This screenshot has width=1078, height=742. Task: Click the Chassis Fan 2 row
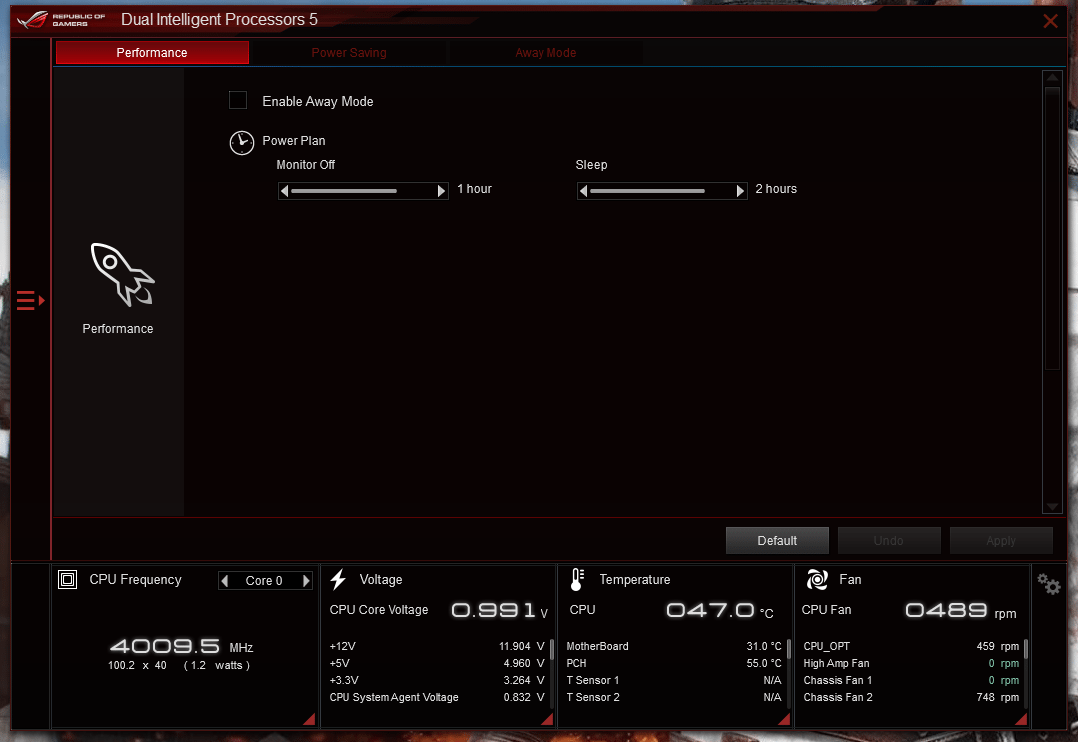click(x=911, y=697)
